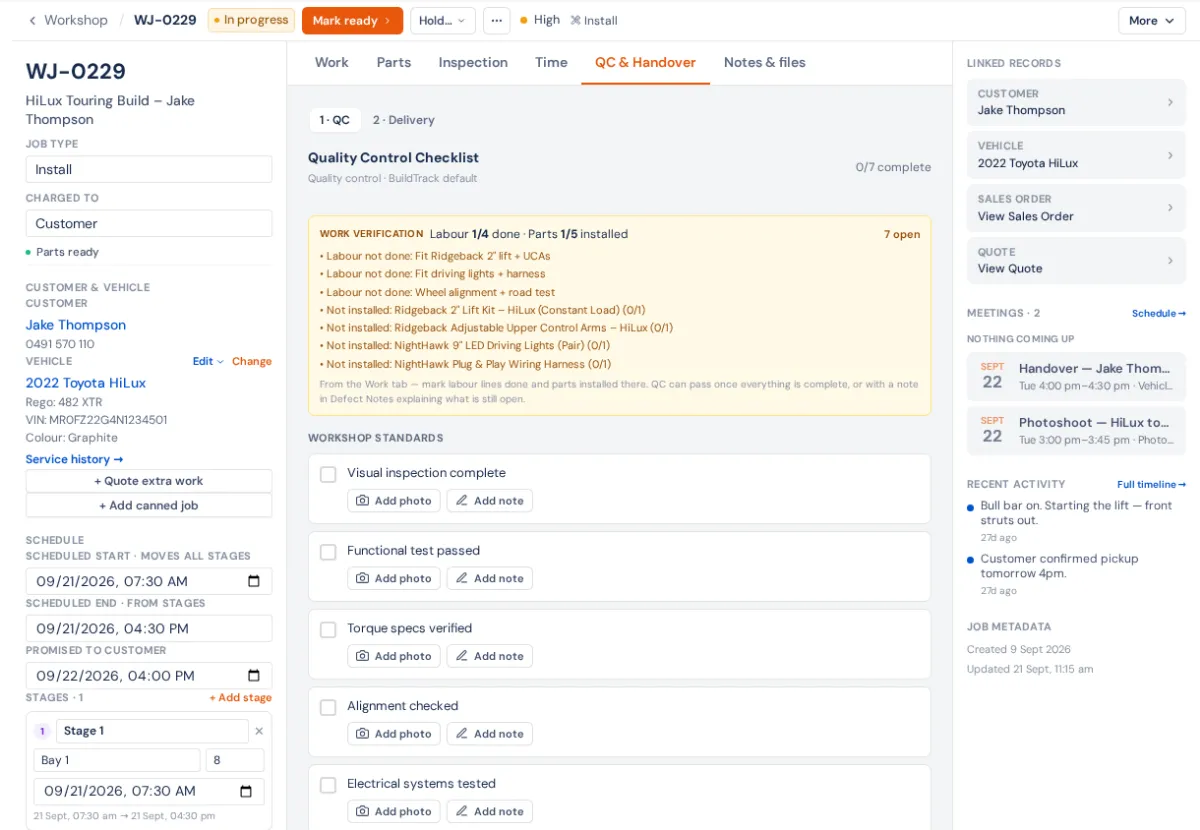Check Visual inspection complete
Image resolution: width=1200 pixels, height=830 pixels.
pos(328,474)
